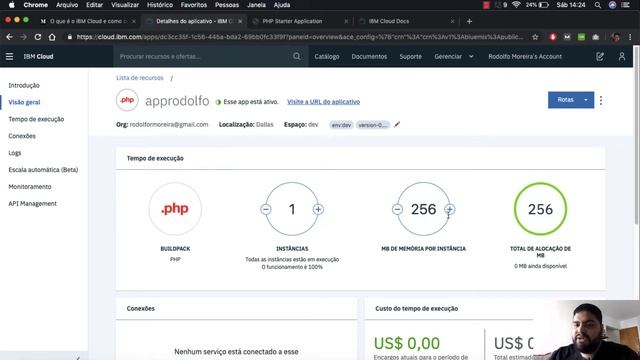Open Rodolfo Moreira's Account switcher
The image size is (640, 360).
pyautogui.click(x=525, y=56)
